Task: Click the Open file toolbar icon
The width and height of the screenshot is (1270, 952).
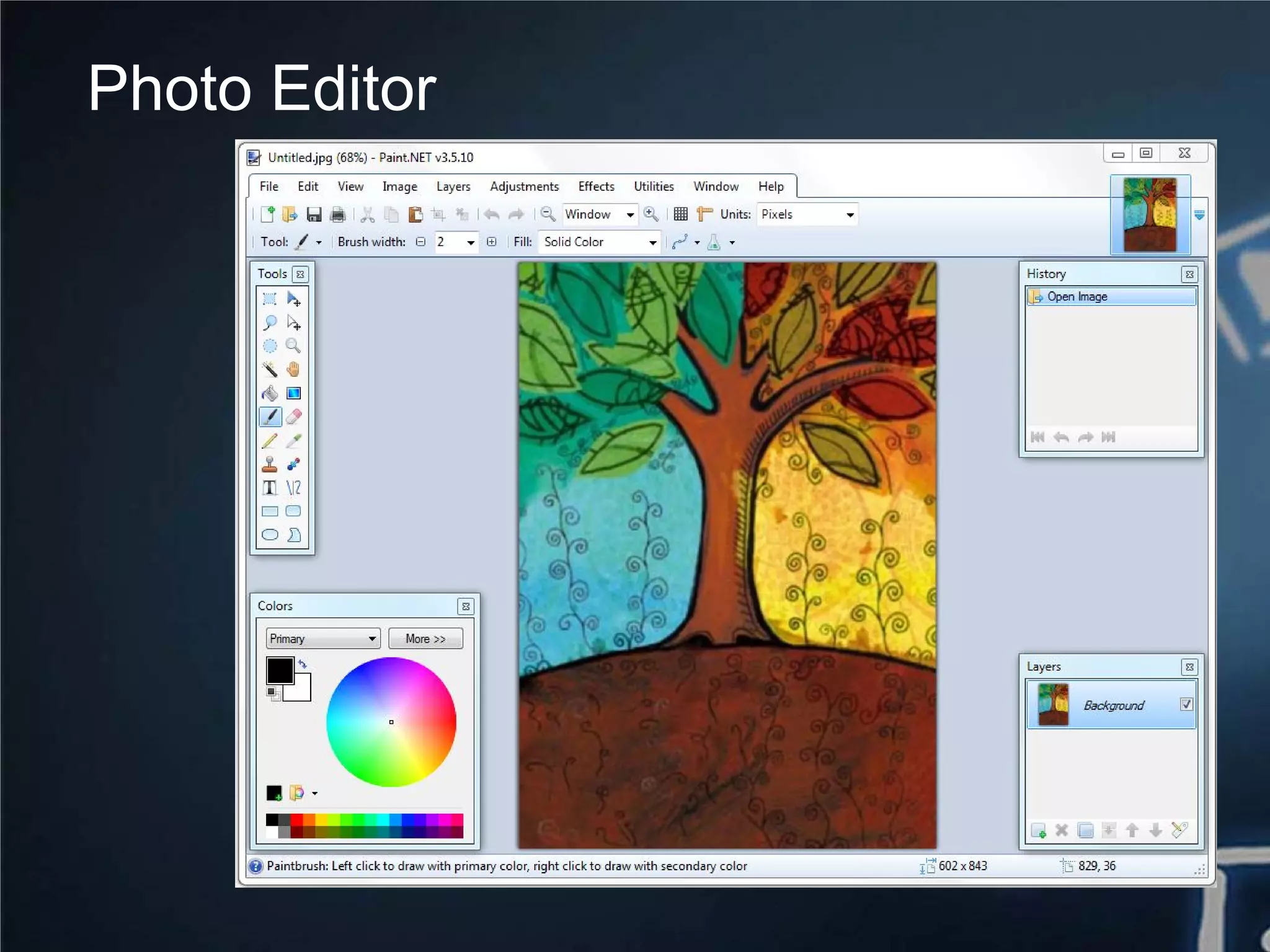Action: coord(290,214)
